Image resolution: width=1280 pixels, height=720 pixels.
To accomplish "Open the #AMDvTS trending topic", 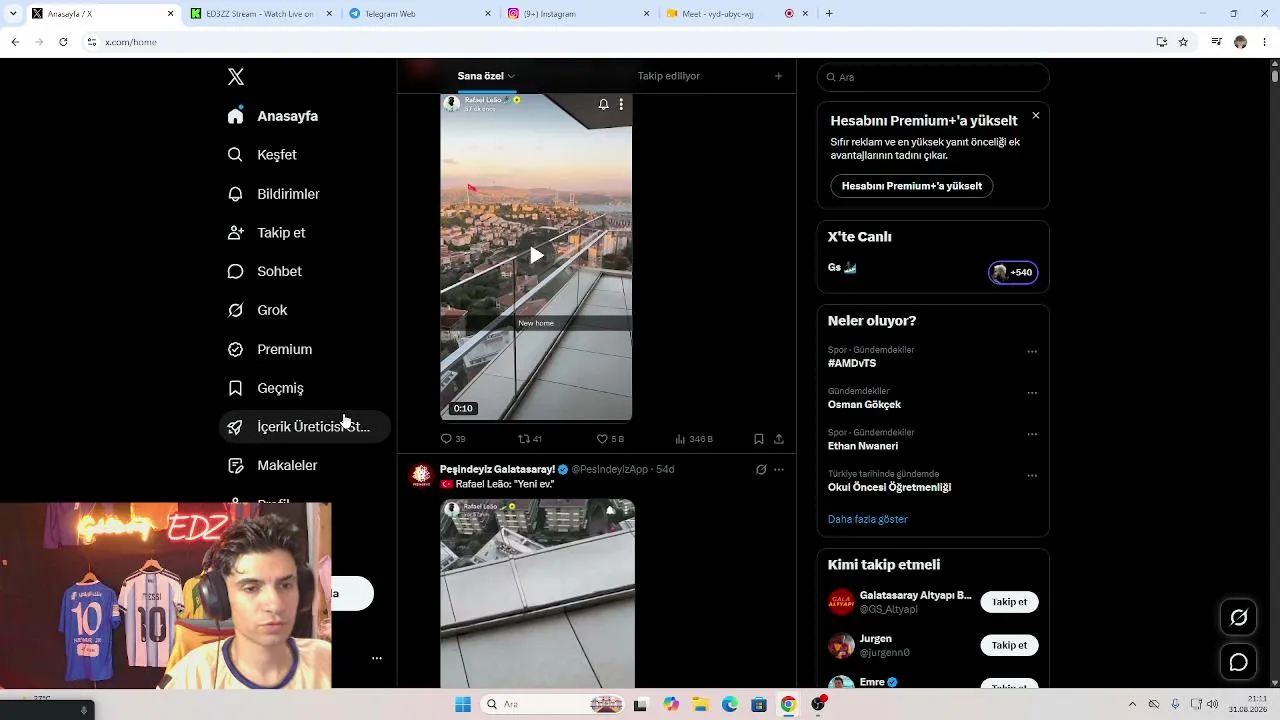I will point(852,364).
